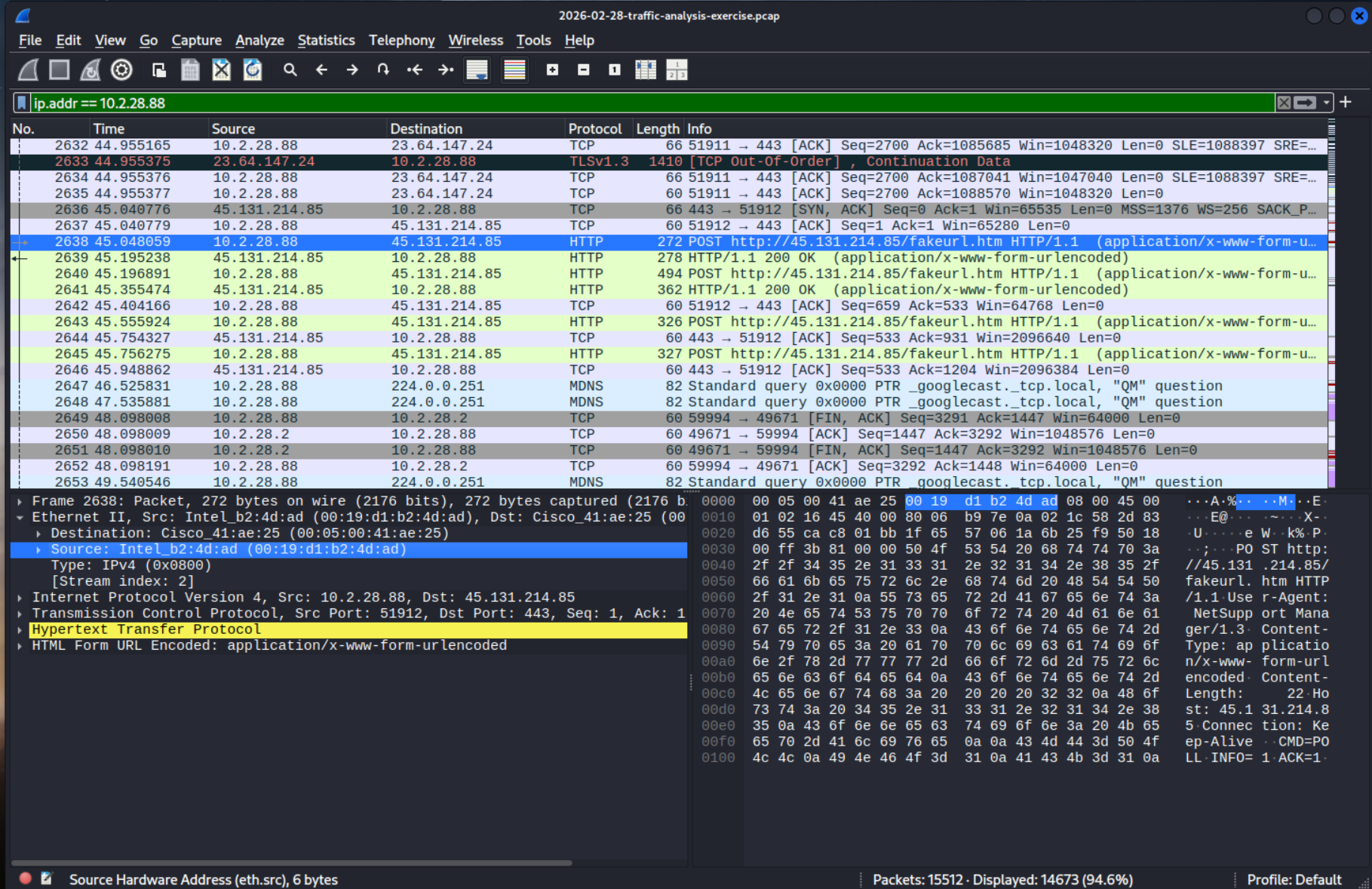Select packet 2636 SYN, ACK row
Screen dimensions: 1372x889
click(x=669, y=209)
